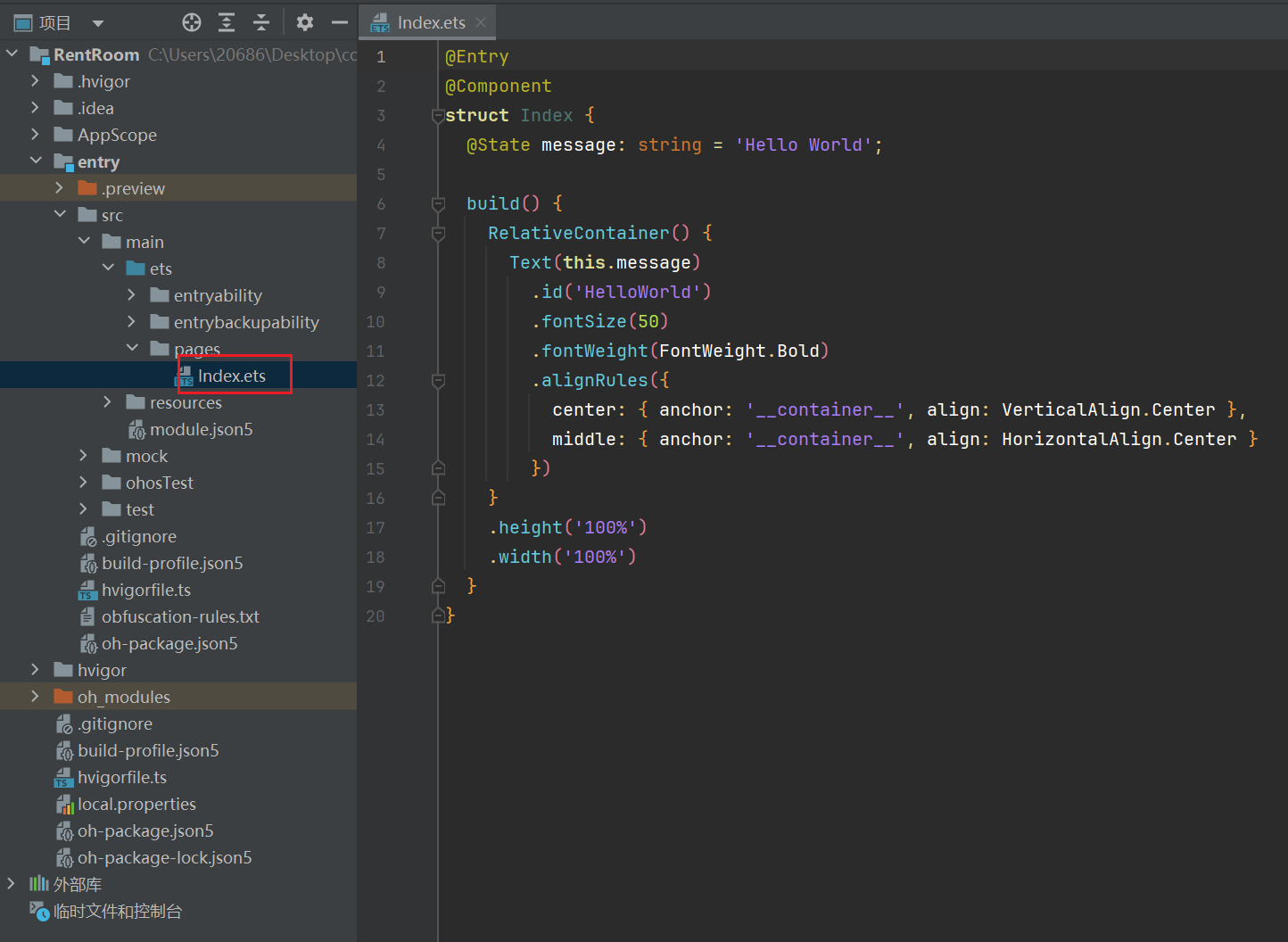
Task: Expand the .idea folder chevron
Action: pos(35,108)
